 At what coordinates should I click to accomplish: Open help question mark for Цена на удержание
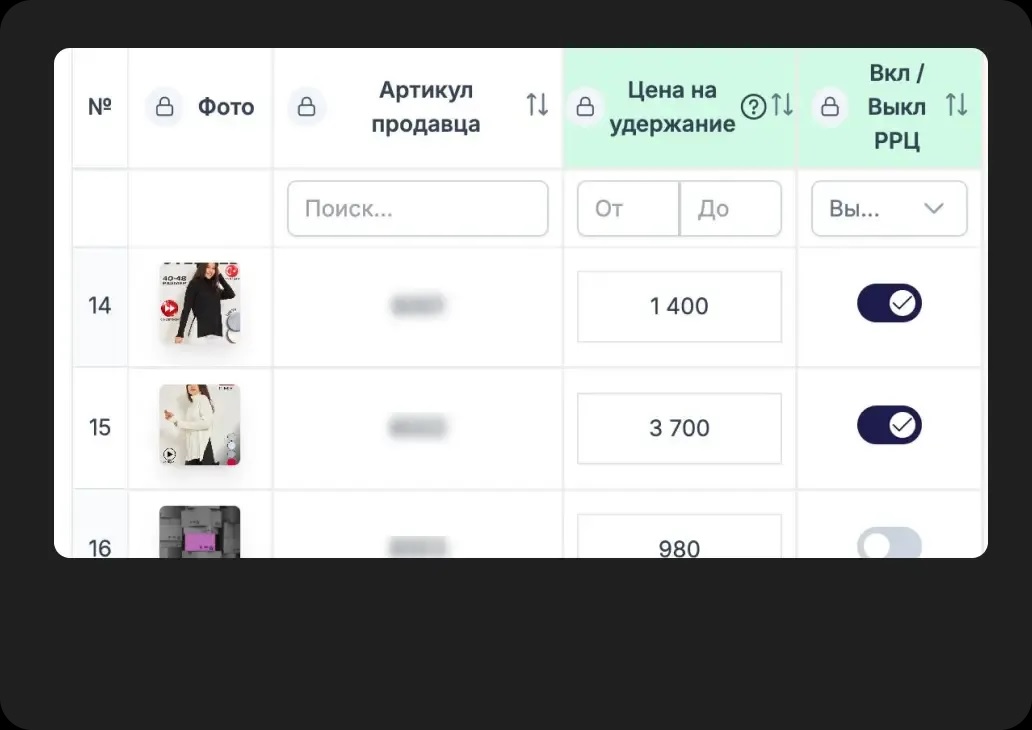[x=753, y=106]
